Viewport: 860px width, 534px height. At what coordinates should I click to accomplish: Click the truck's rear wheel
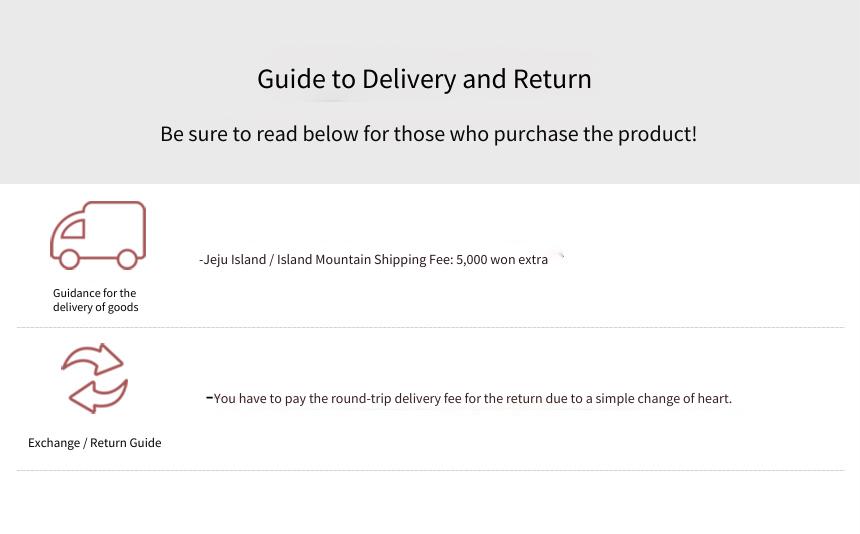[x=127, y=259]
